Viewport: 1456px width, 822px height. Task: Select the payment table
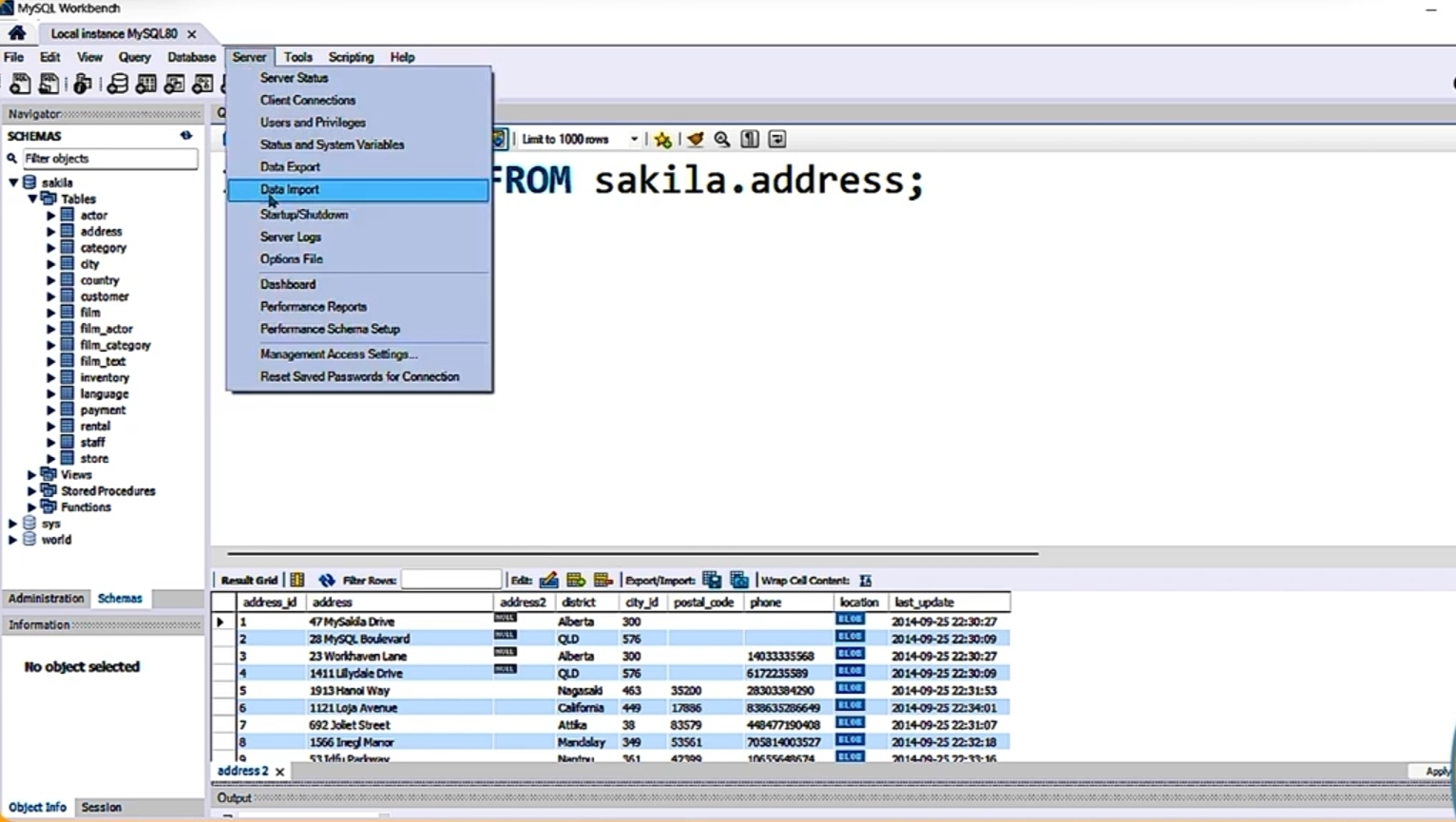pyautogui.click(x=103, y=411)
